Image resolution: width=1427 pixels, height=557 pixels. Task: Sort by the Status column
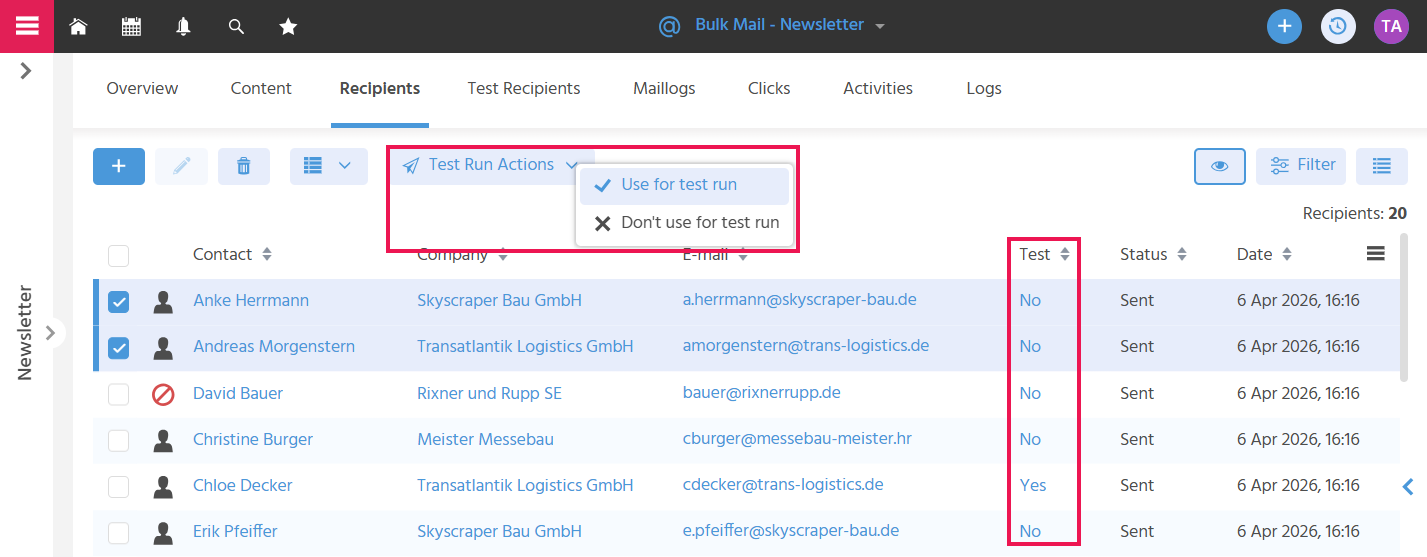point(1181,255)
